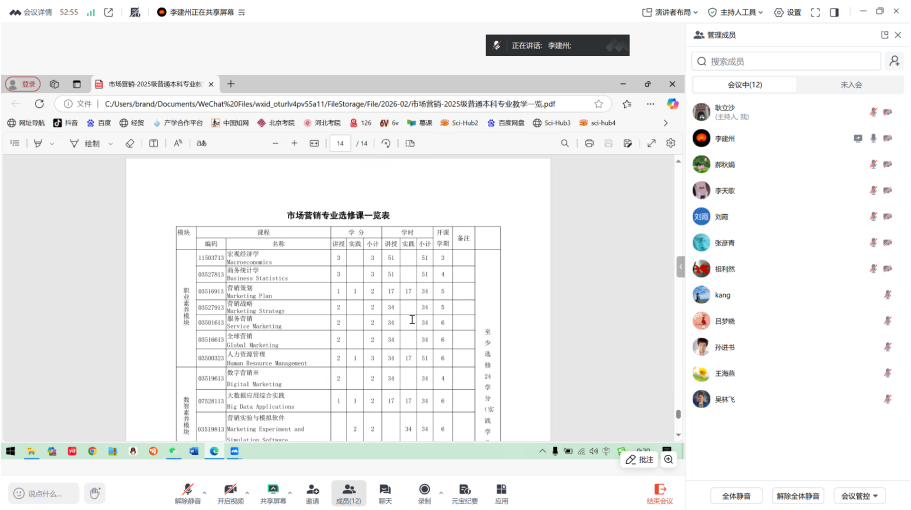This screenshot has width=911, height=510.
Task: Open 共享屏幕 screen sharing
Action: (272, 492)
